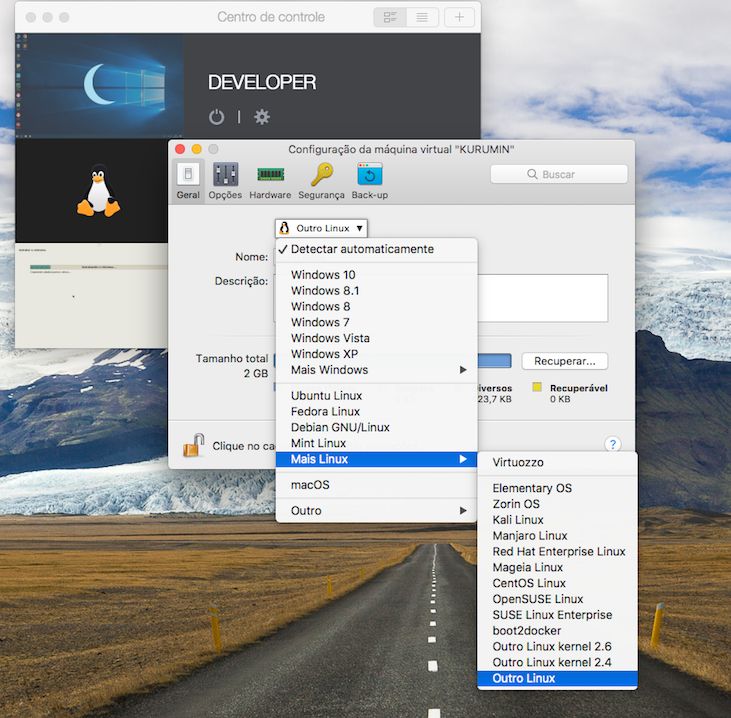Open the Geral settings tab
Screen dimensions: 731x718
[188, 181]
